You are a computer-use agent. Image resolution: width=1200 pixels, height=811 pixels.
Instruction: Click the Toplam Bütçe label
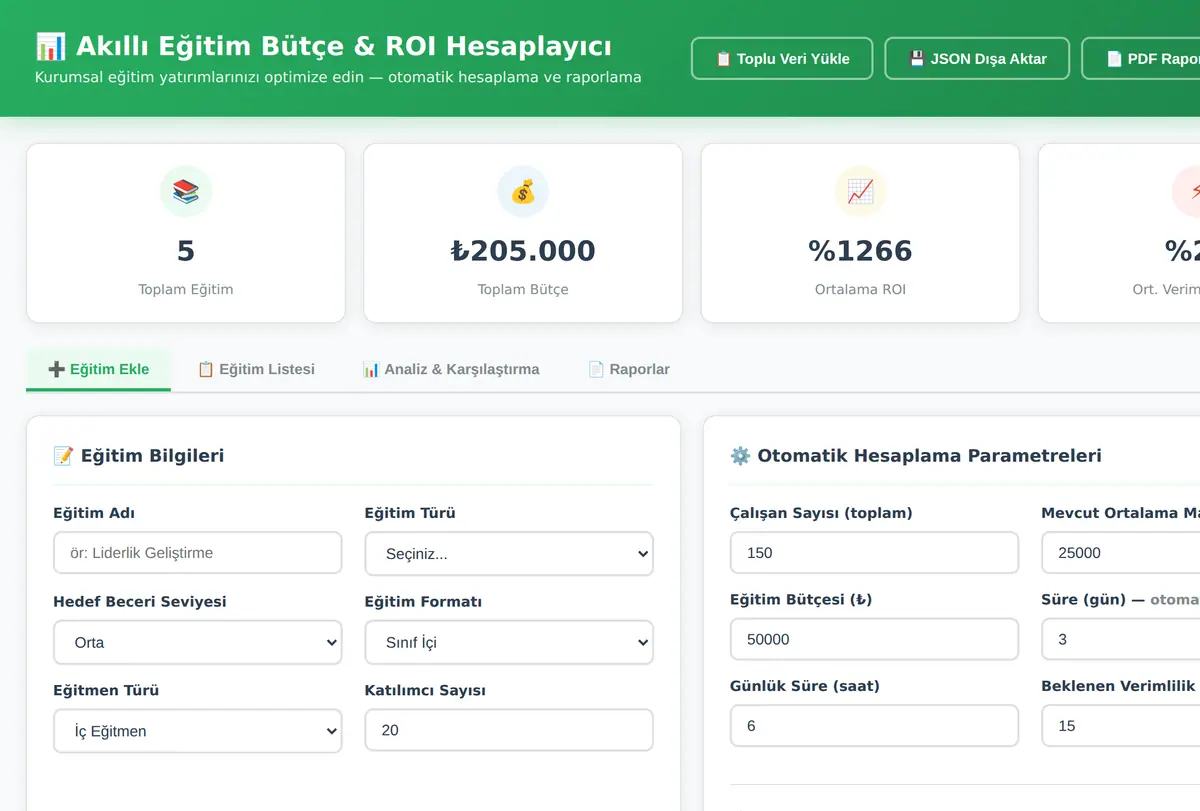(523, 289)
